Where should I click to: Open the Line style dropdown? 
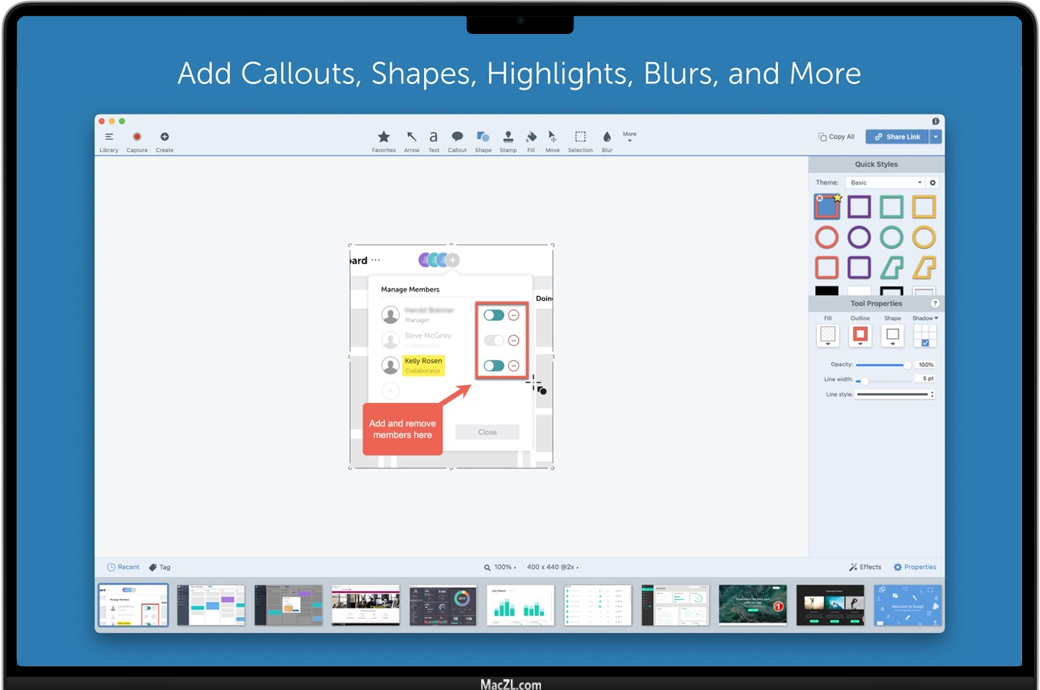(894, 395)
